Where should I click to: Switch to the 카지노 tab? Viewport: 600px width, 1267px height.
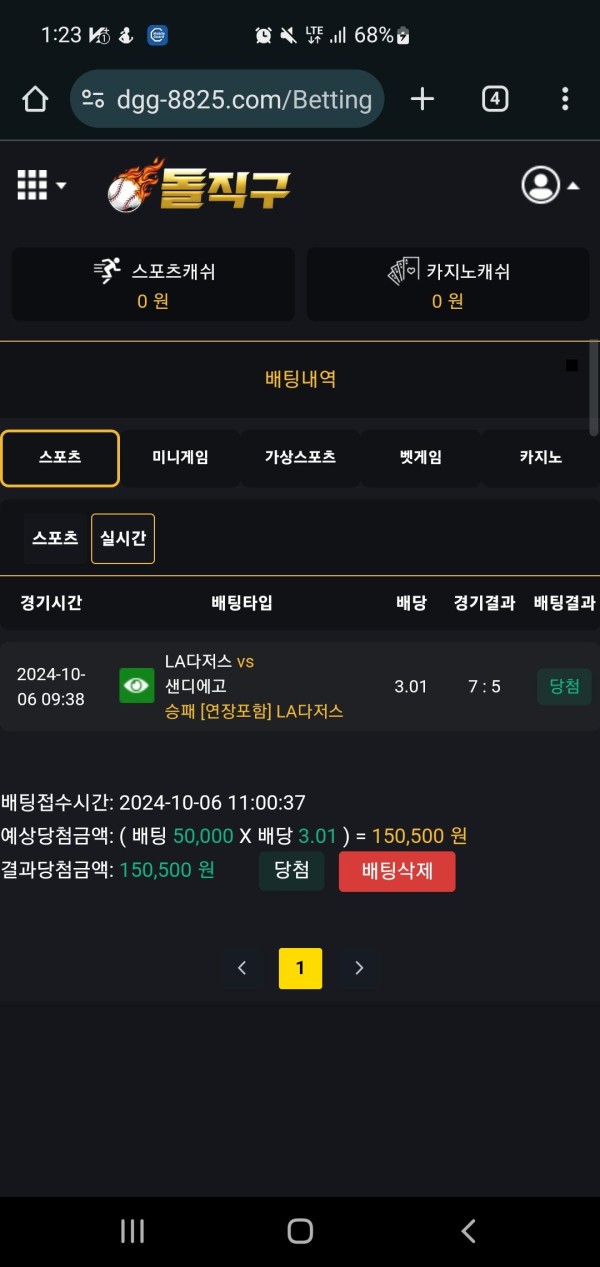(x=540, y=458)
